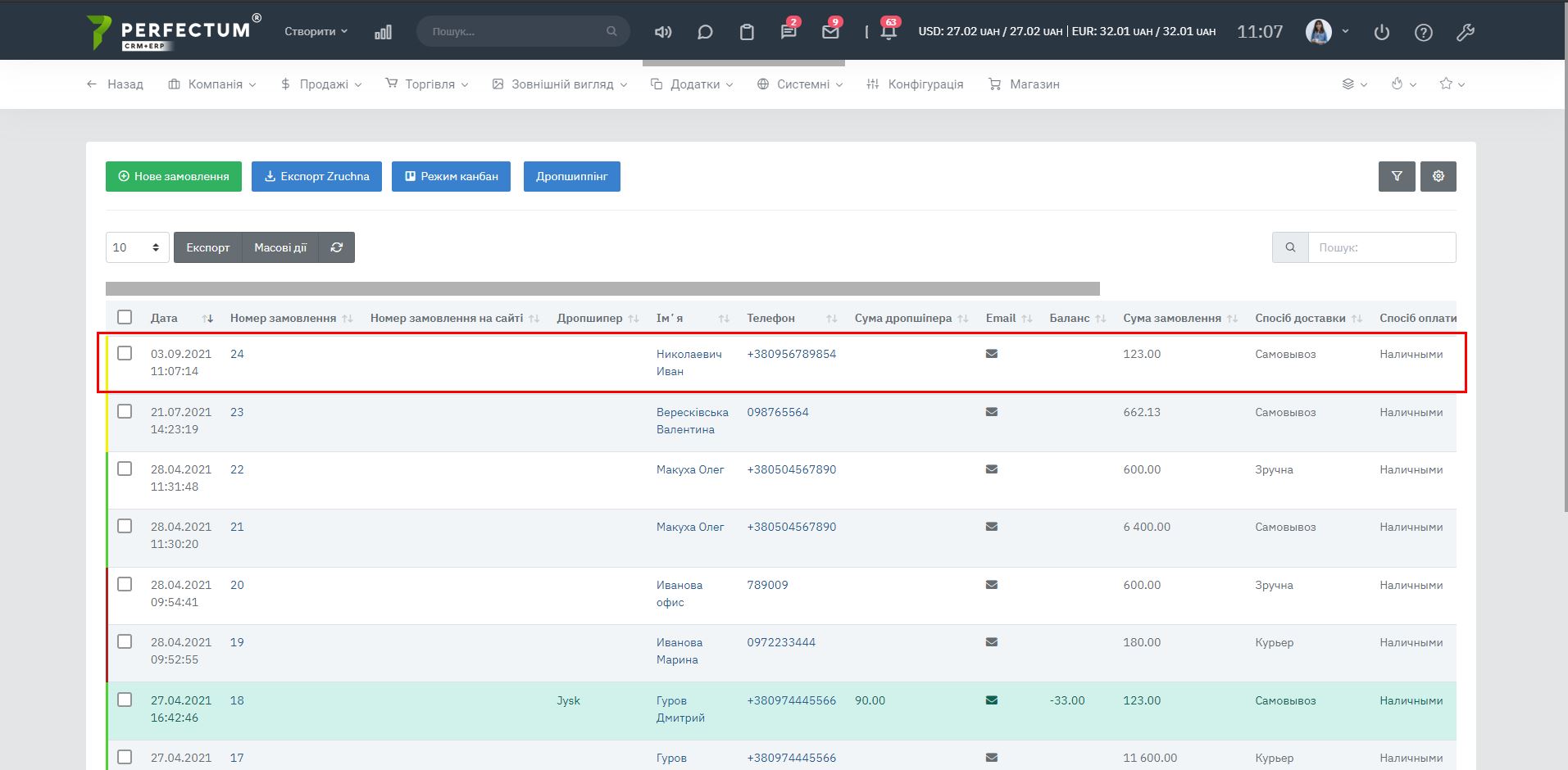Expand the Створити dropdown

point(316,31)
